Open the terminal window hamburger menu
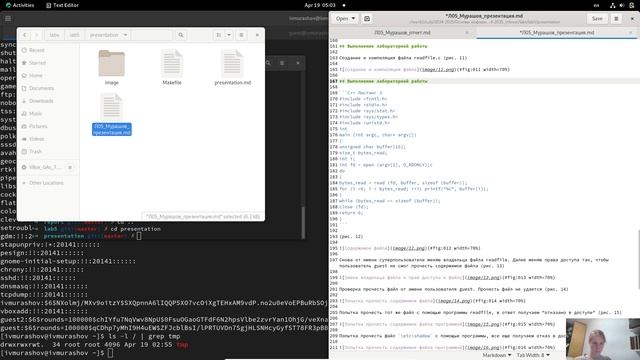This screenshot has width=640, height=360. [8, 18]
